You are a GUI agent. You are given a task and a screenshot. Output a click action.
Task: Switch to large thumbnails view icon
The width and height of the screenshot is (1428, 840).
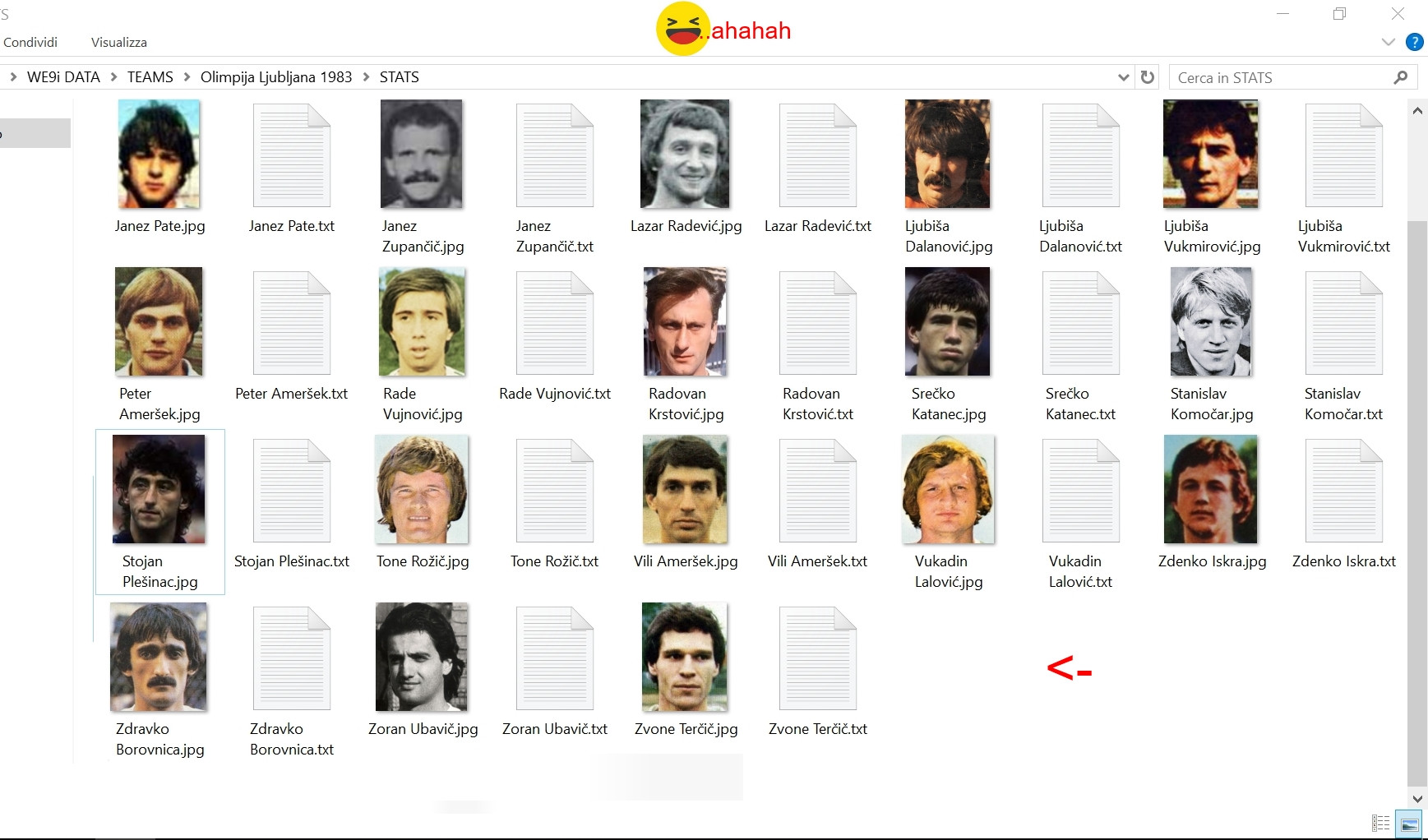(x=1410, y=824)
